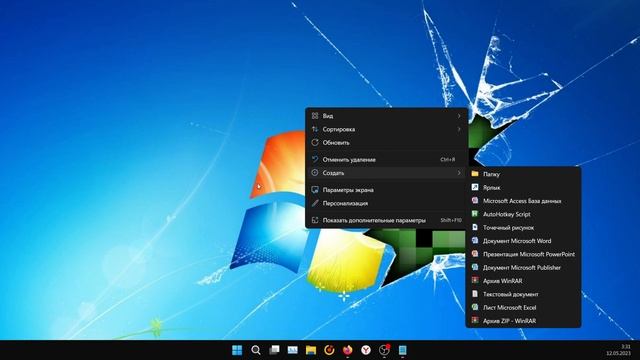Launch Firefox from taskbar

(x=348, y=350)
